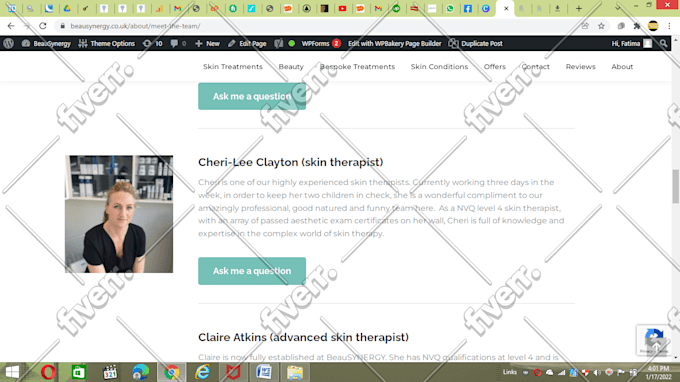
Task: Open Bespoke Treatments navigation menu
Action: (x=357, y=66)
